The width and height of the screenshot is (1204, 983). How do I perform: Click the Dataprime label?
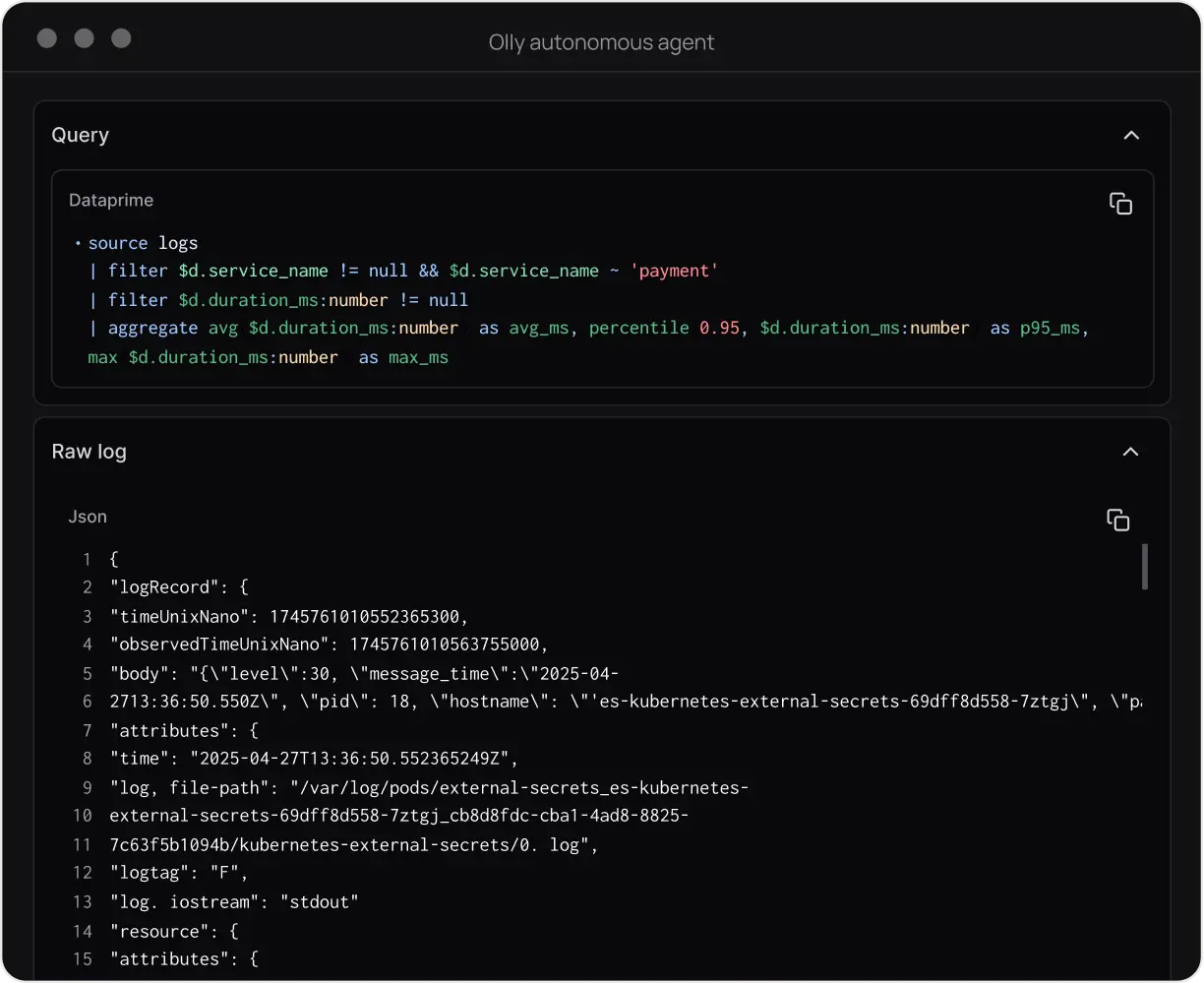tap(111, 200)
